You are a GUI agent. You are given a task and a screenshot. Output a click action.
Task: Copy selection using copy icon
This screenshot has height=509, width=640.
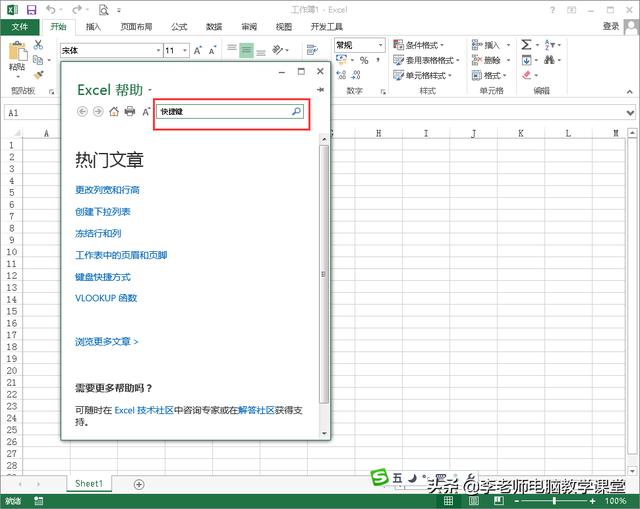tap(38, 60)
